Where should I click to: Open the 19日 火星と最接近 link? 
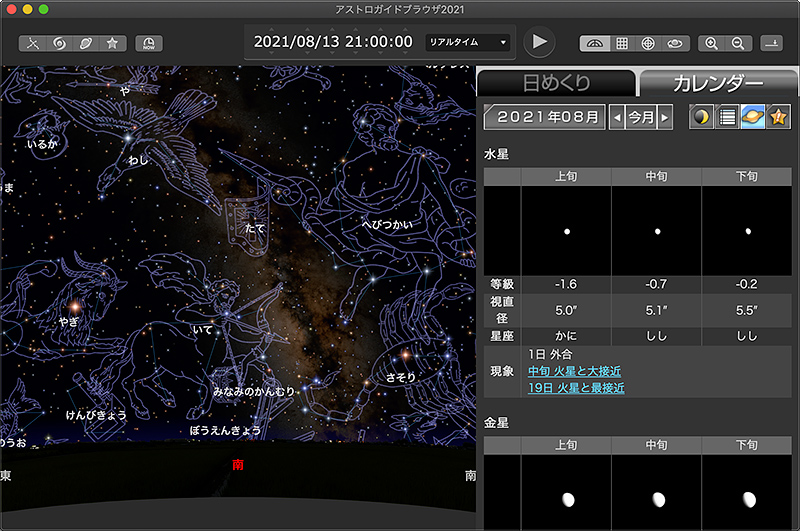576,387
